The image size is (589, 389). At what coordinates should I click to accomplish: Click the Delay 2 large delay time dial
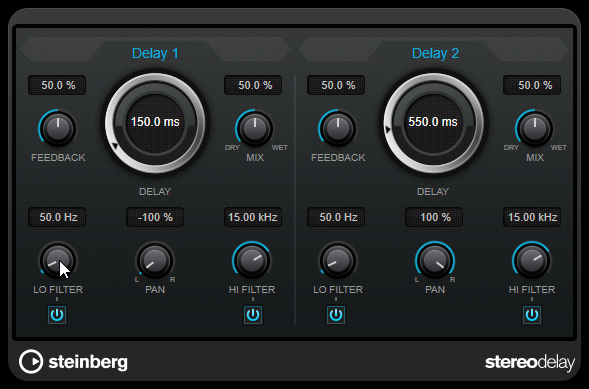[434, 123]
